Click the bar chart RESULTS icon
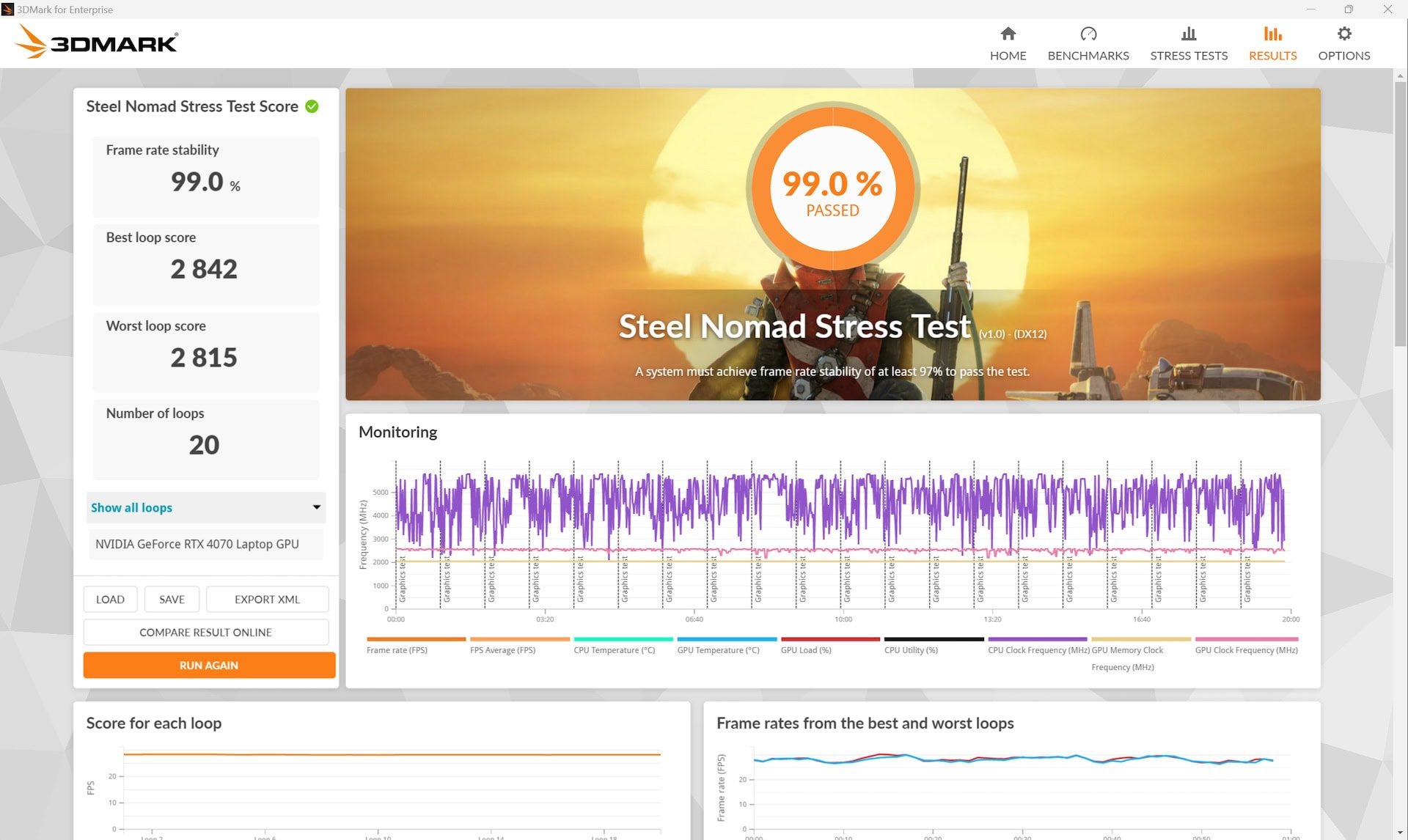 1273,33
